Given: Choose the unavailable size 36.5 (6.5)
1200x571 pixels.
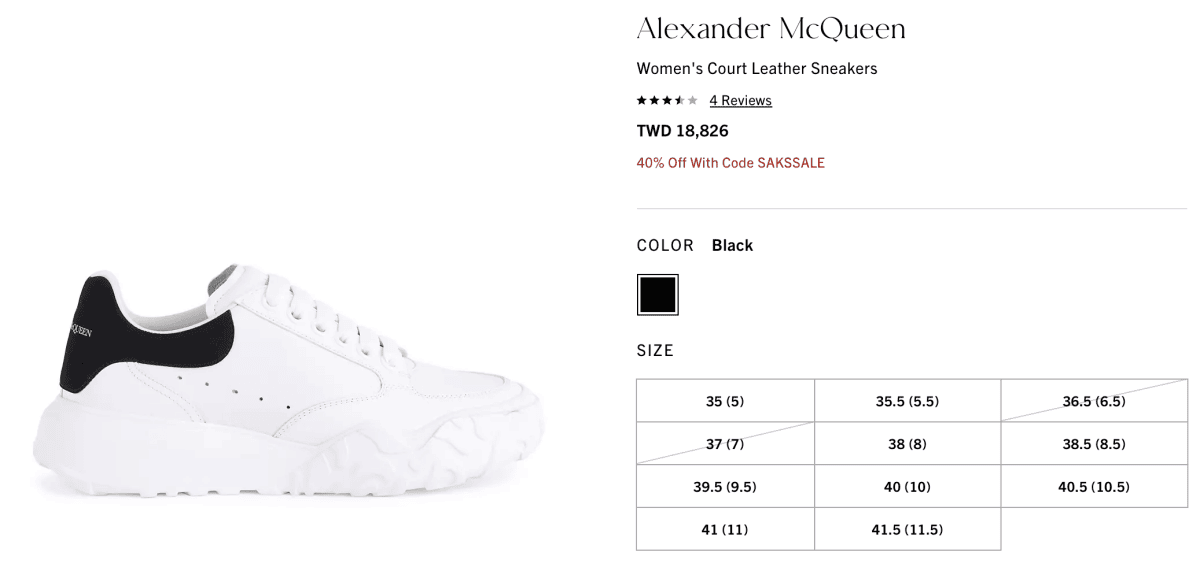Looking at the screenshot, I should 1094,401.
